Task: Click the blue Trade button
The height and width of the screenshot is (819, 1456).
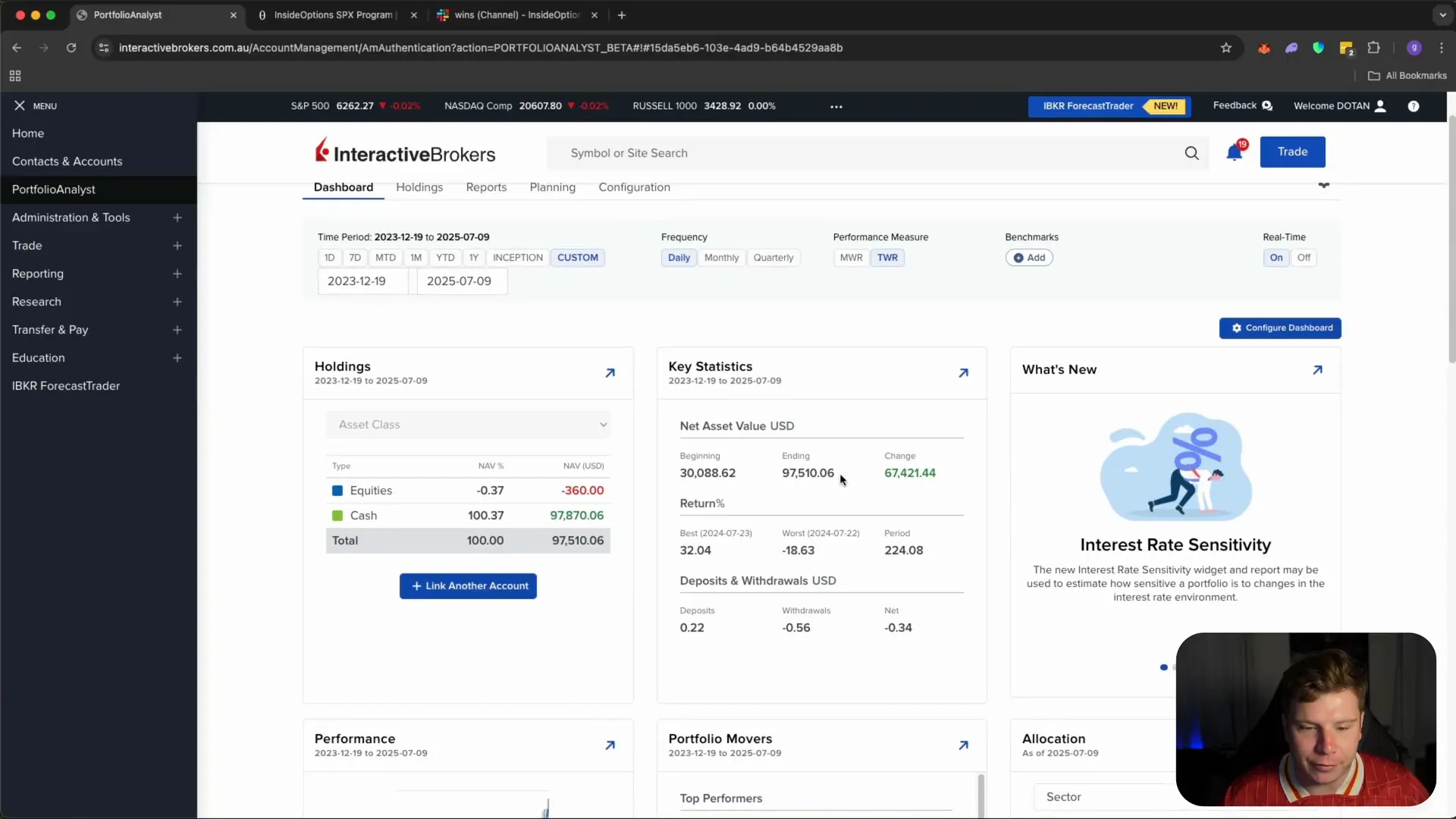Action: (1292, 152)
